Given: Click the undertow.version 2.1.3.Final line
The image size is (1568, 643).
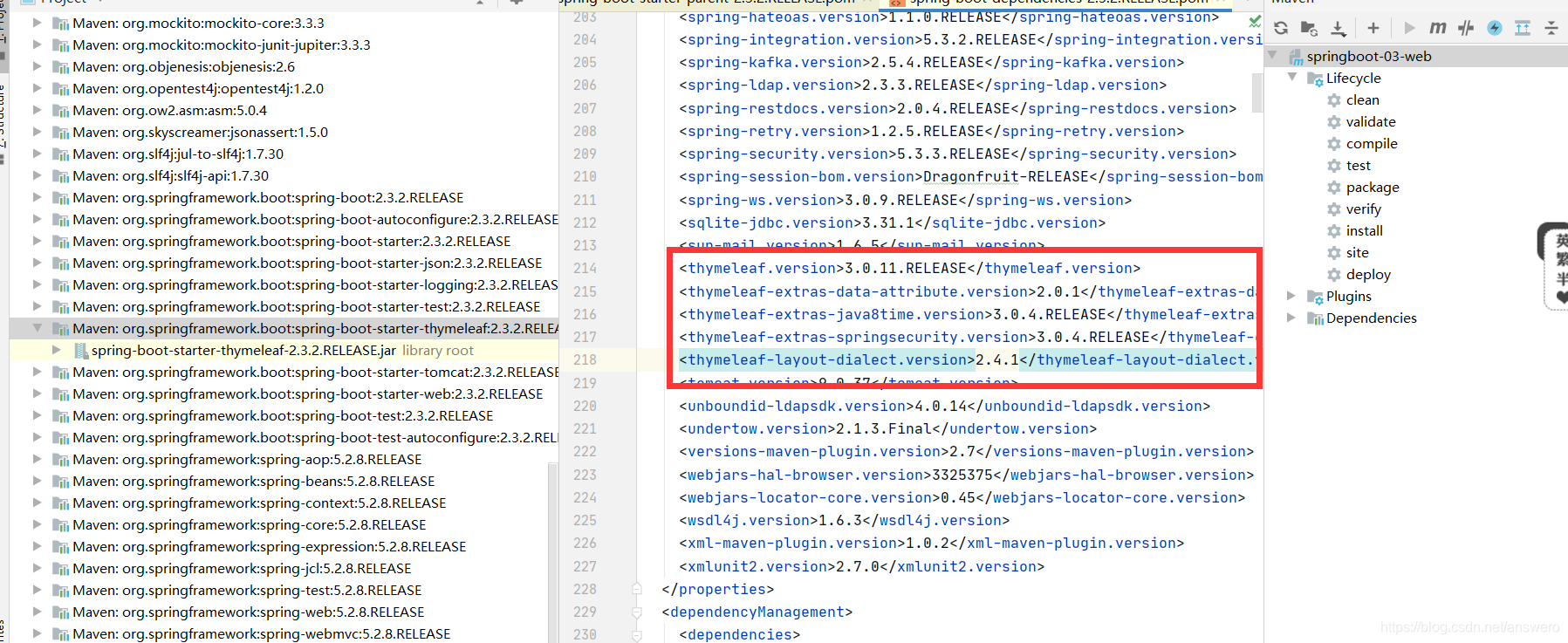Looking at the screenshot, I should tap(888, 429).
